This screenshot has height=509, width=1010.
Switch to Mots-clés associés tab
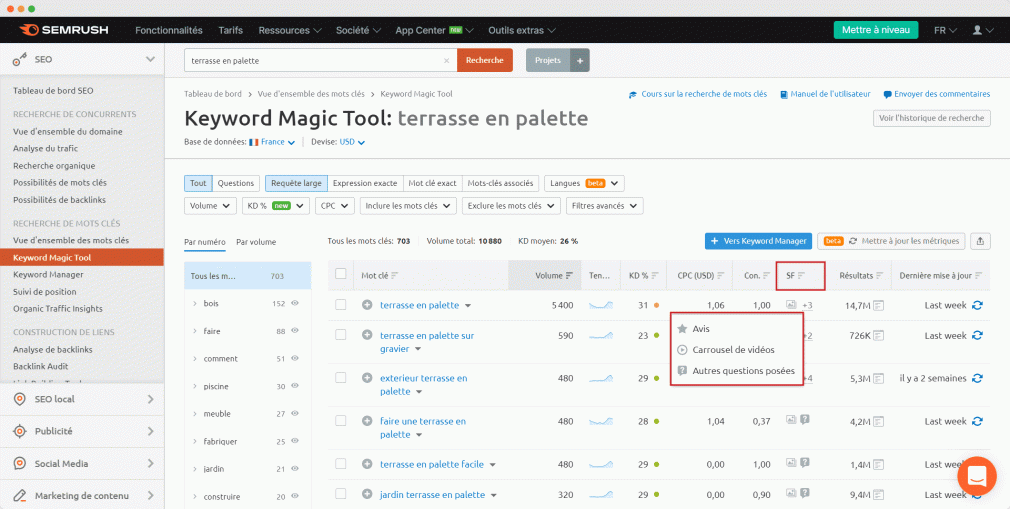pos(500,183)
